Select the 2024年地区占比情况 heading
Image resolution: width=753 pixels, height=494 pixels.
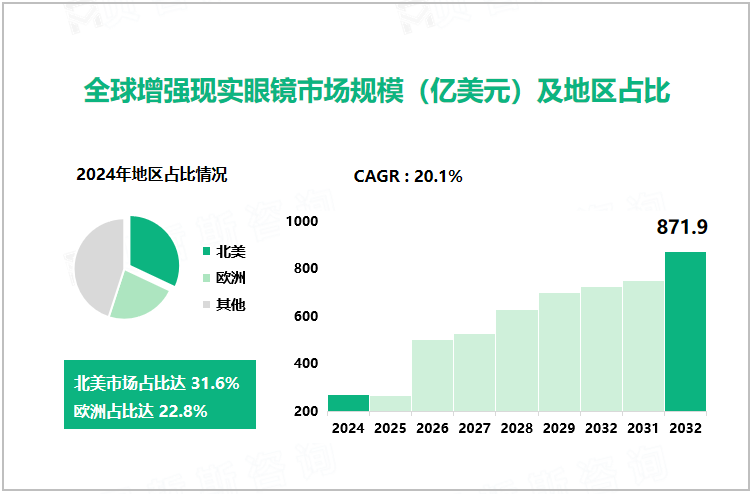click(x=152, y=175)
